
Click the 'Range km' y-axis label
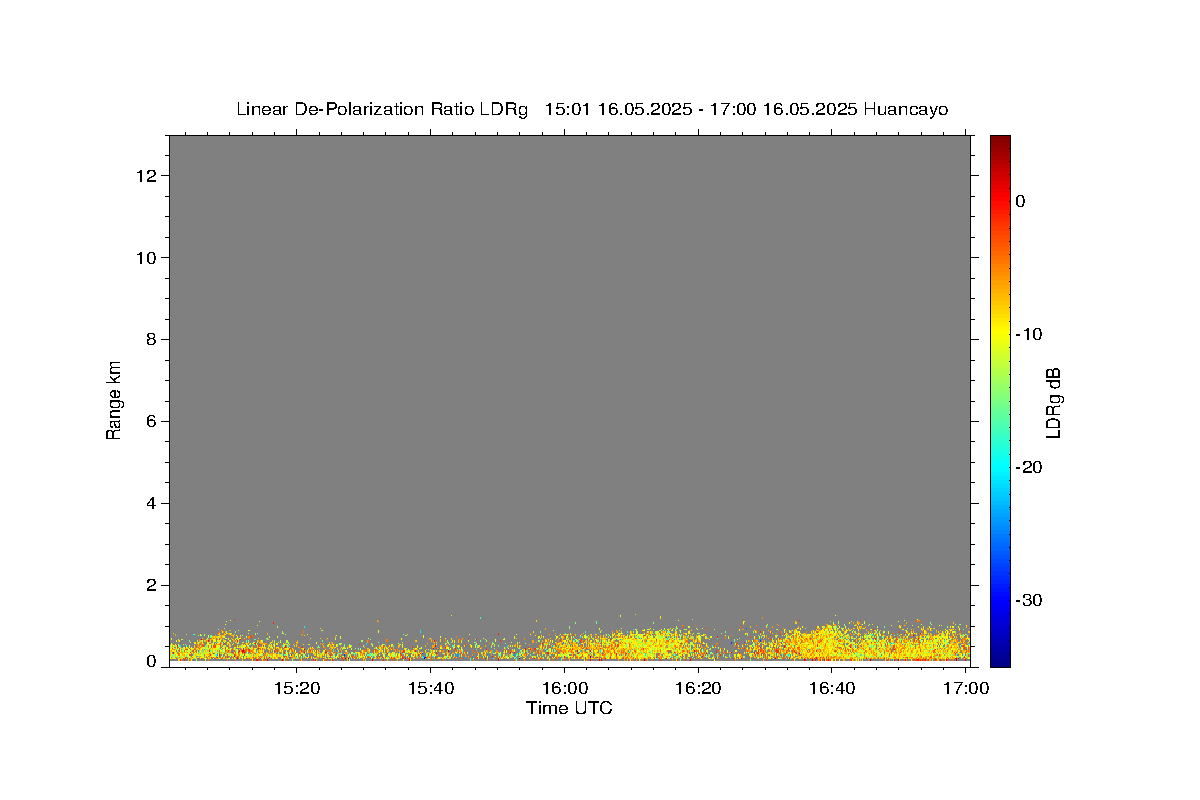click(114, 400)
